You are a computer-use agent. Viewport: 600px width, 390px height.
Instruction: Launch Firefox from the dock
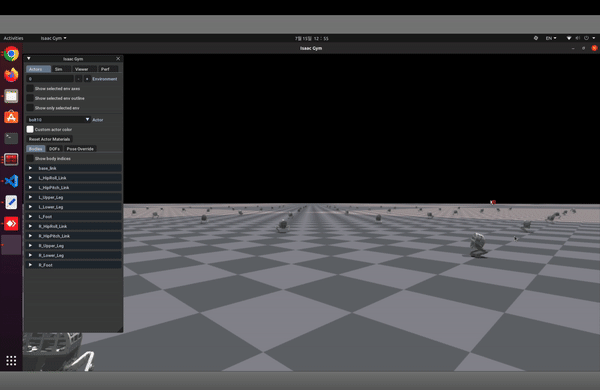(x=11, y=75)
